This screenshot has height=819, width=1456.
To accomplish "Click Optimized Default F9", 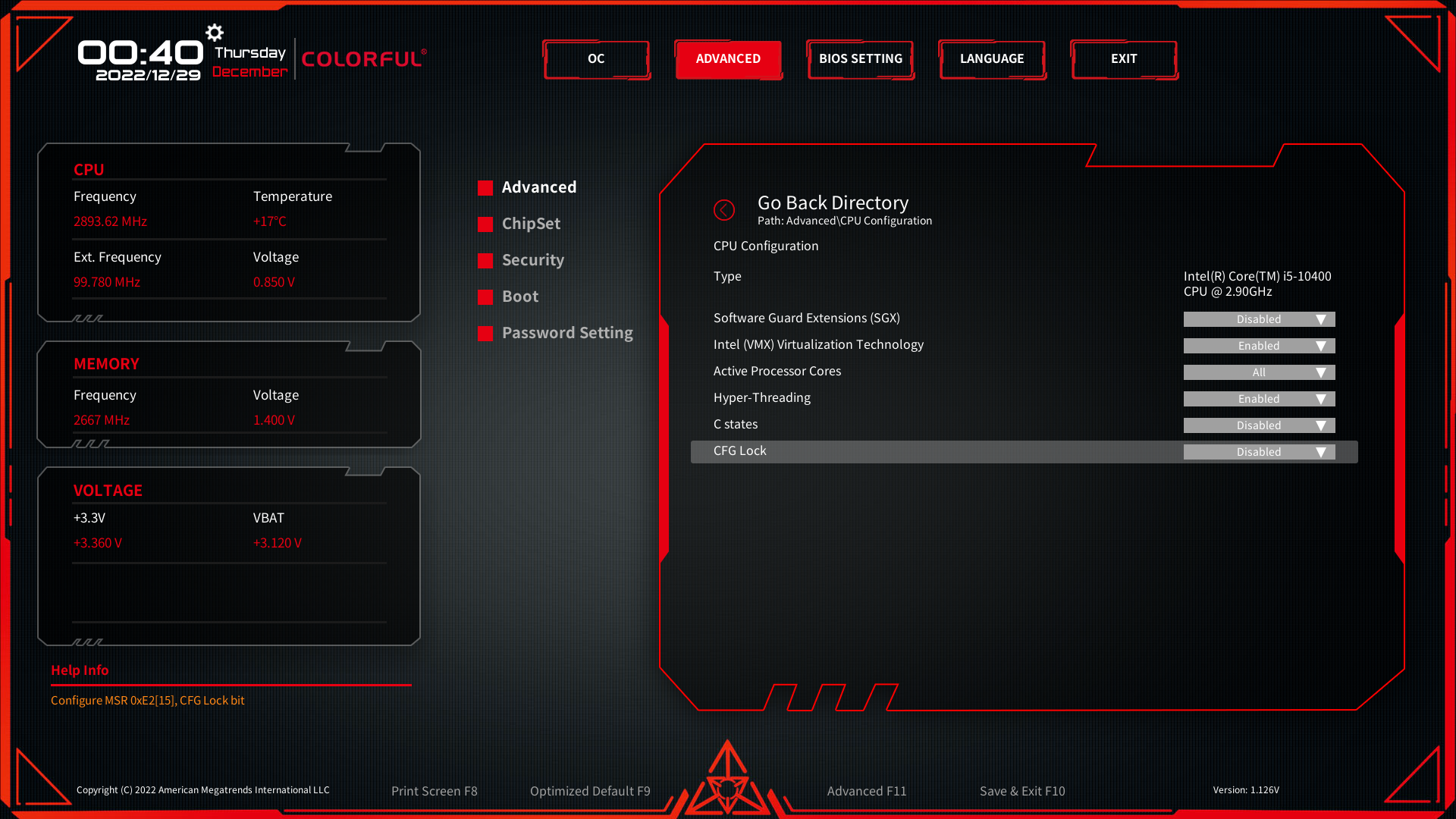I will point(590,791).
